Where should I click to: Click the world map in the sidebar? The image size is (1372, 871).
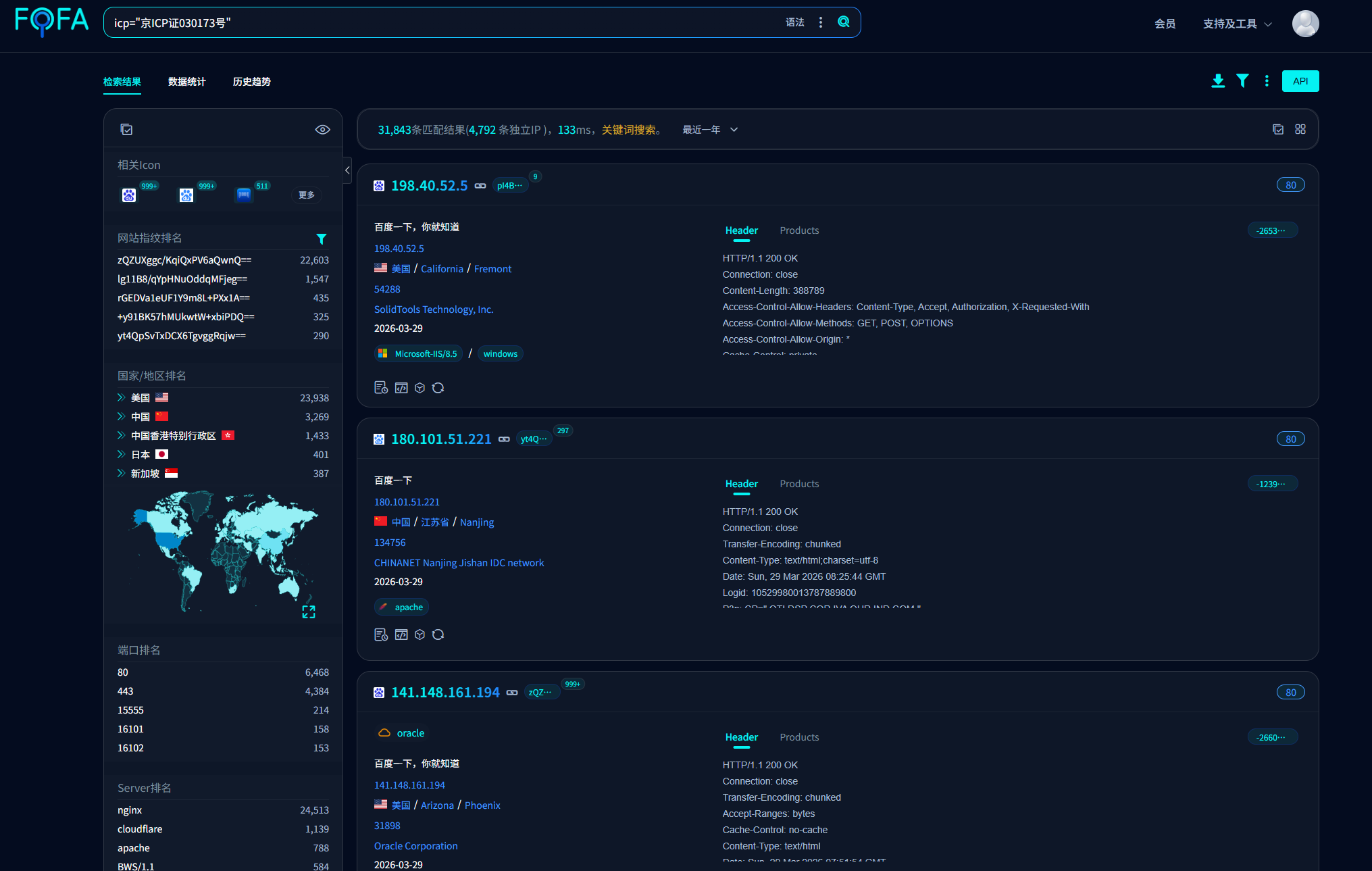click(x=223, y=551)
